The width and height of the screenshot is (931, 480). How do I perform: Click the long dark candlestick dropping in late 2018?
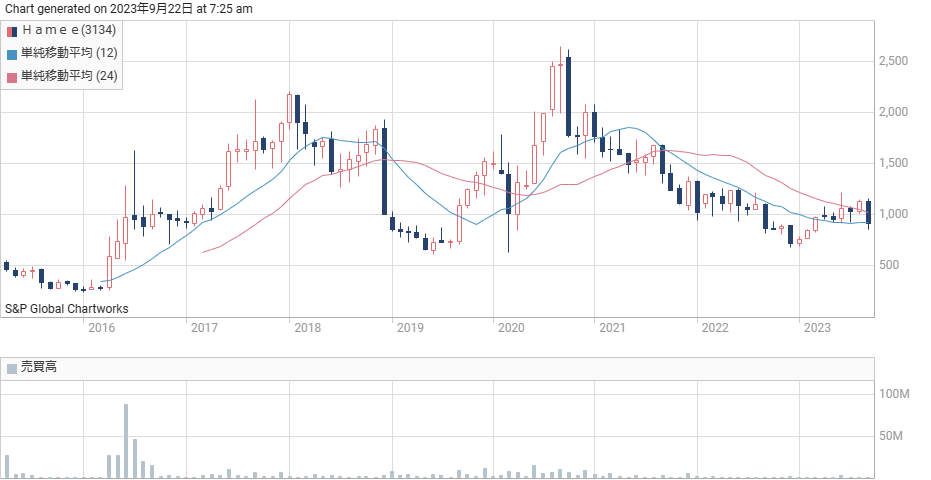coord(384,171)
